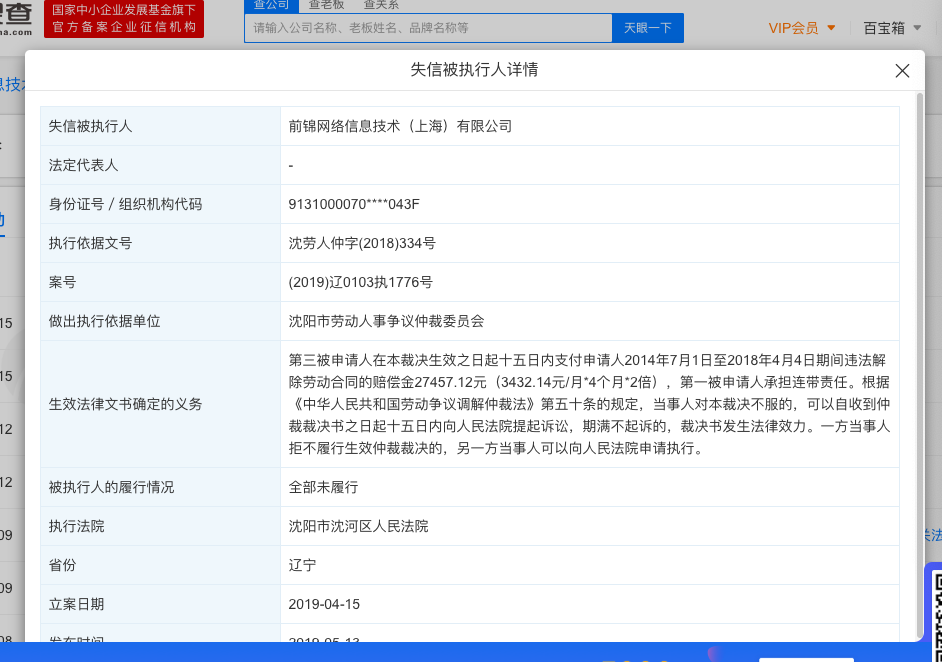This screenshot has width=942, height=662.
Task: Click the 省份 row label
Action: 62,565
